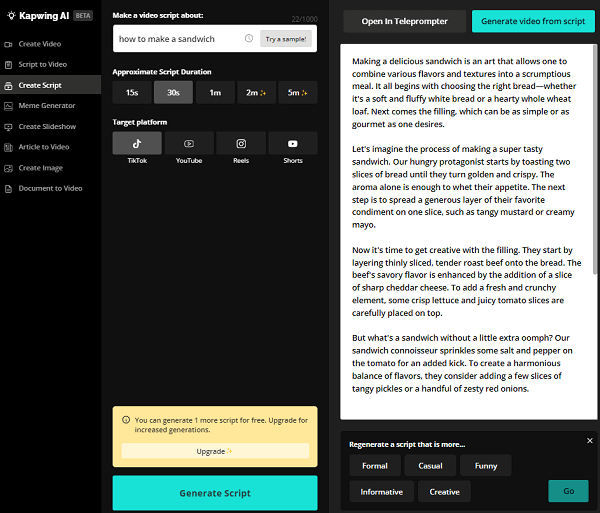
Task: Click the Create Video camera icon
Action: (8, 44)
